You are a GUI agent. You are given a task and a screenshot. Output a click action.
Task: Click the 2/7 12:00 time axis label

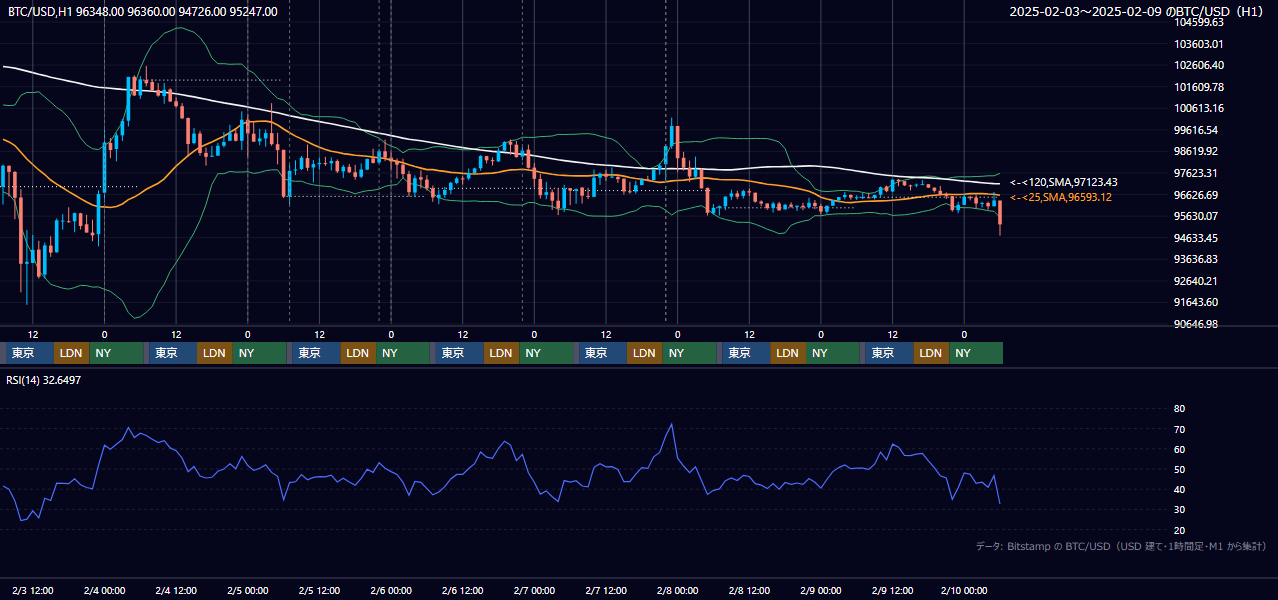pyautogui.click(x=606, y=591)
